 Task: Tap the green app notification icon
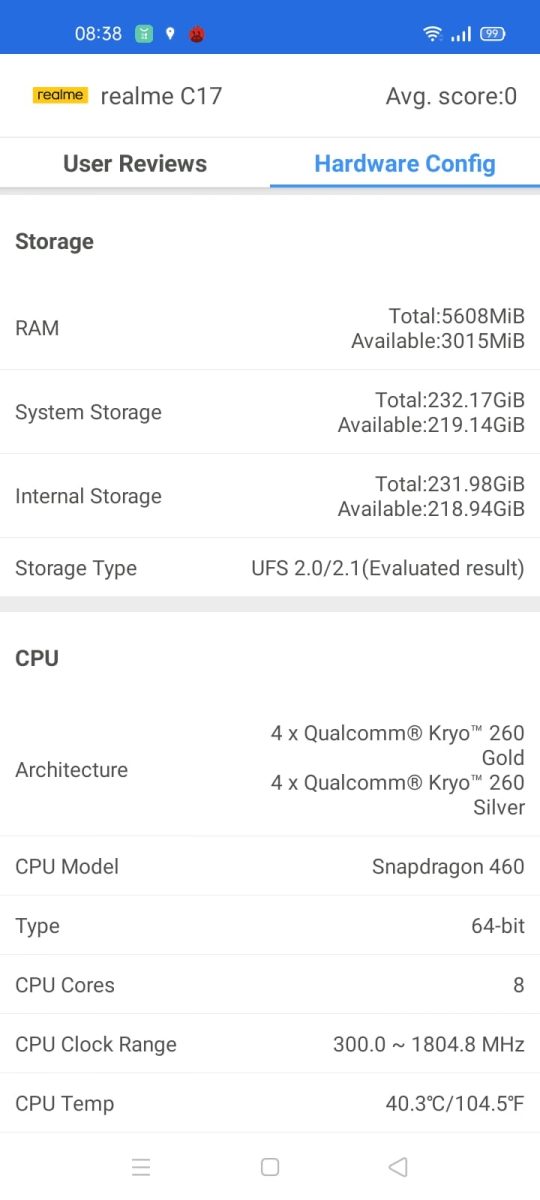[x=145, y=34]
